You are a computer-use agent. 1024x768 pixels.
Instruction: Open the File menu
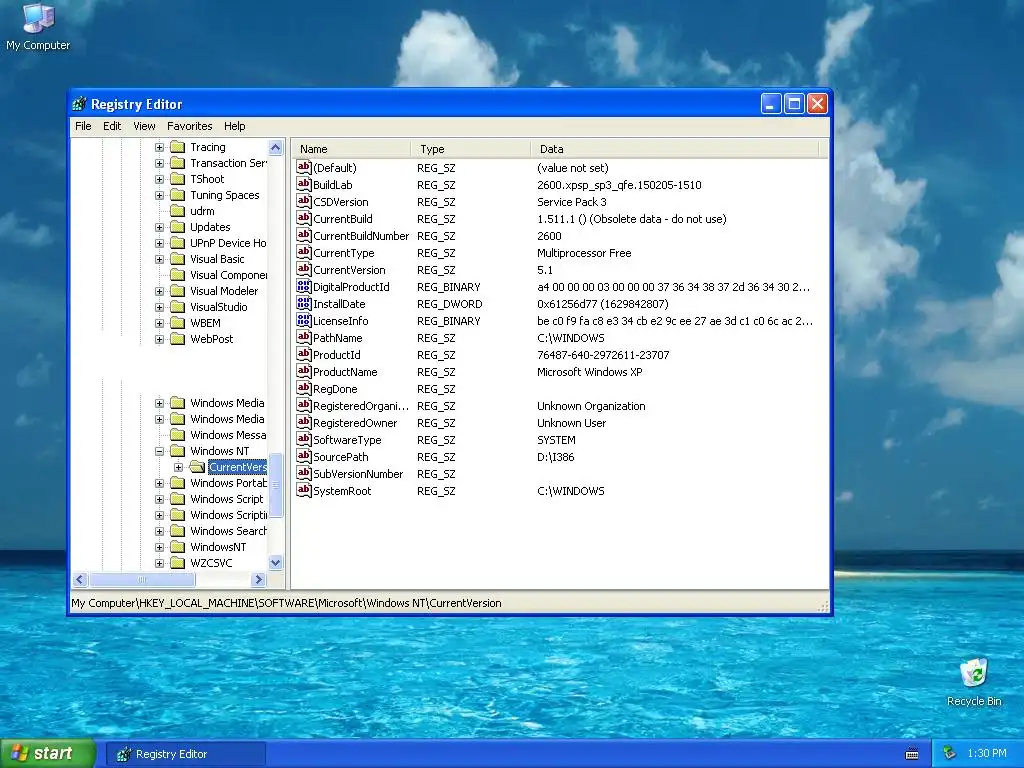tap(83, 126)
